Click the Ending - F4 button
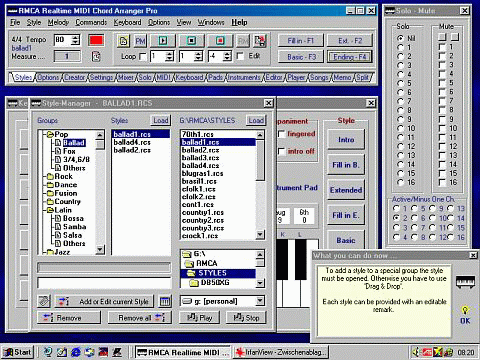The height and width of the screenshot is (360, 480). [350, 57]
